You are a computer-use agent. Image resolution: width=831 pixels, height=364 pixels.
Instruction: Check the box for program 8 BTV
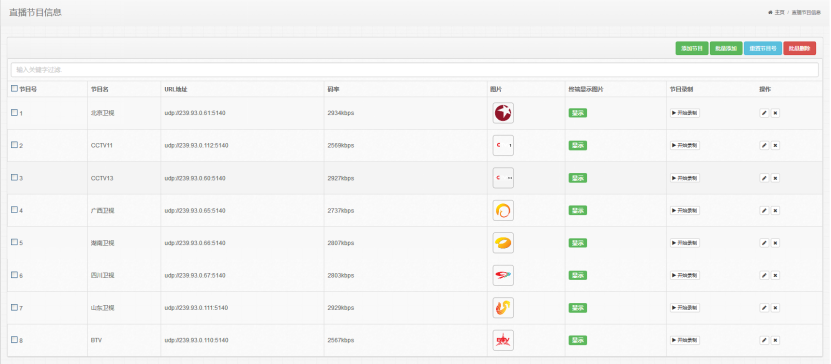pos(14,340)
